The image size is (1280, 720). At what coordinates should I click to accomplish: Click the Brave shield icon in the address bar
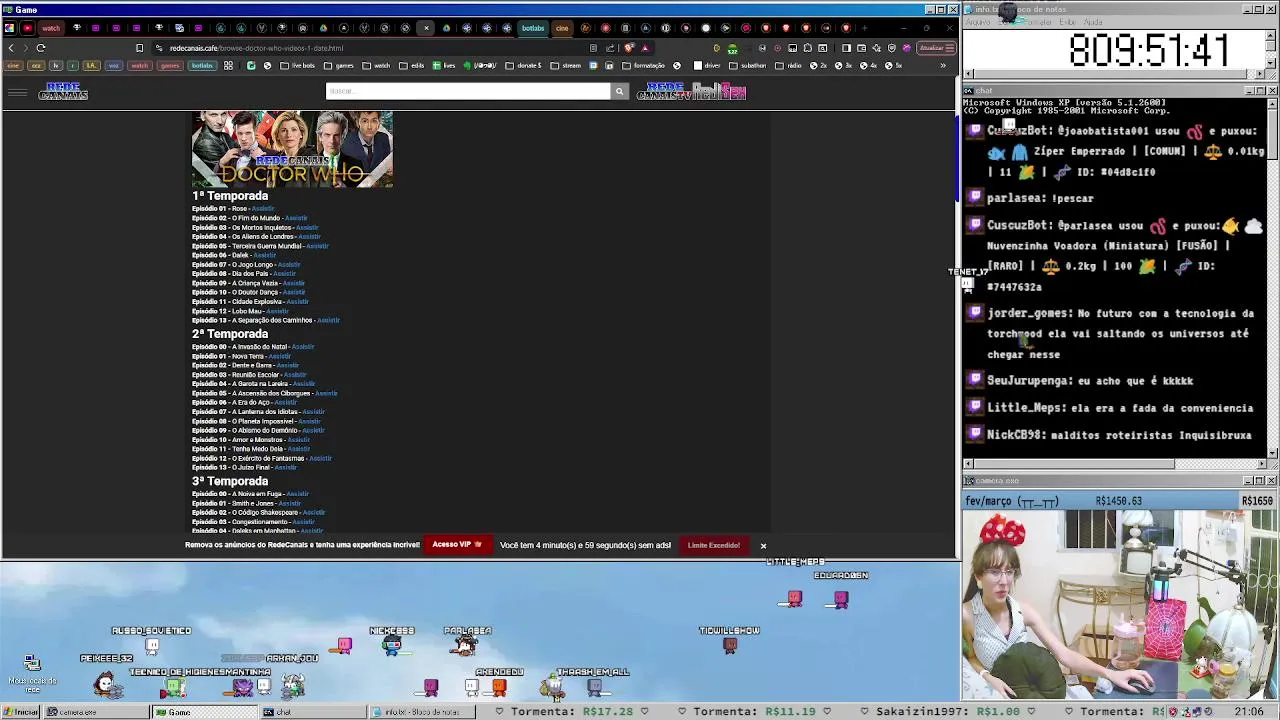(x=629, y=48)
